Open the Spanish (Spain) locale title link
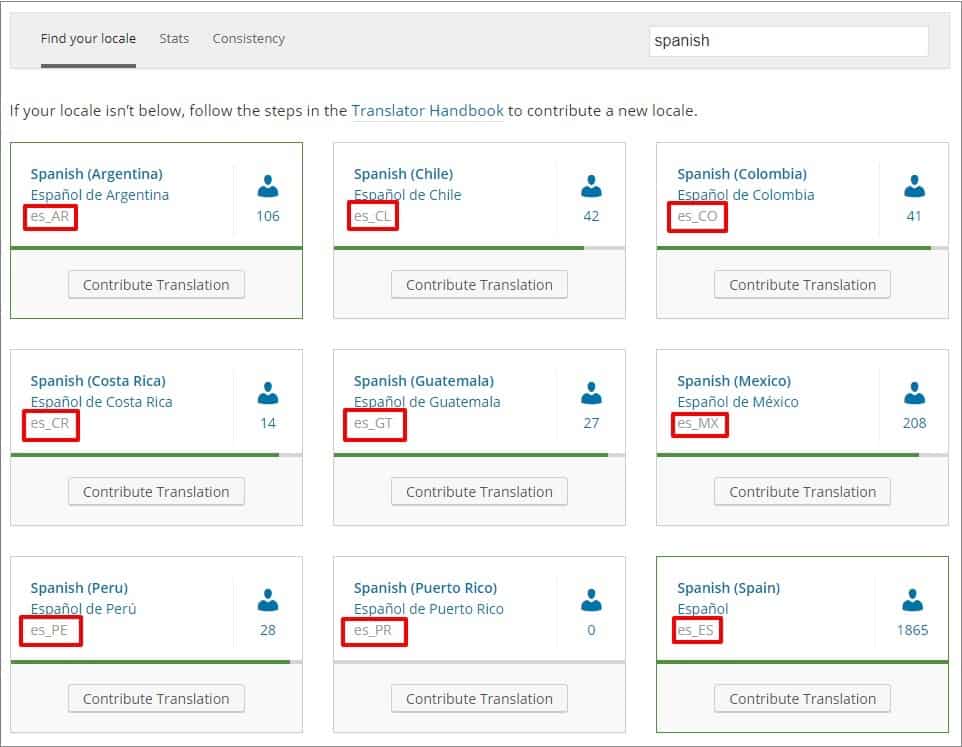This screenshot has width=962, height=747. pos(729,588)
